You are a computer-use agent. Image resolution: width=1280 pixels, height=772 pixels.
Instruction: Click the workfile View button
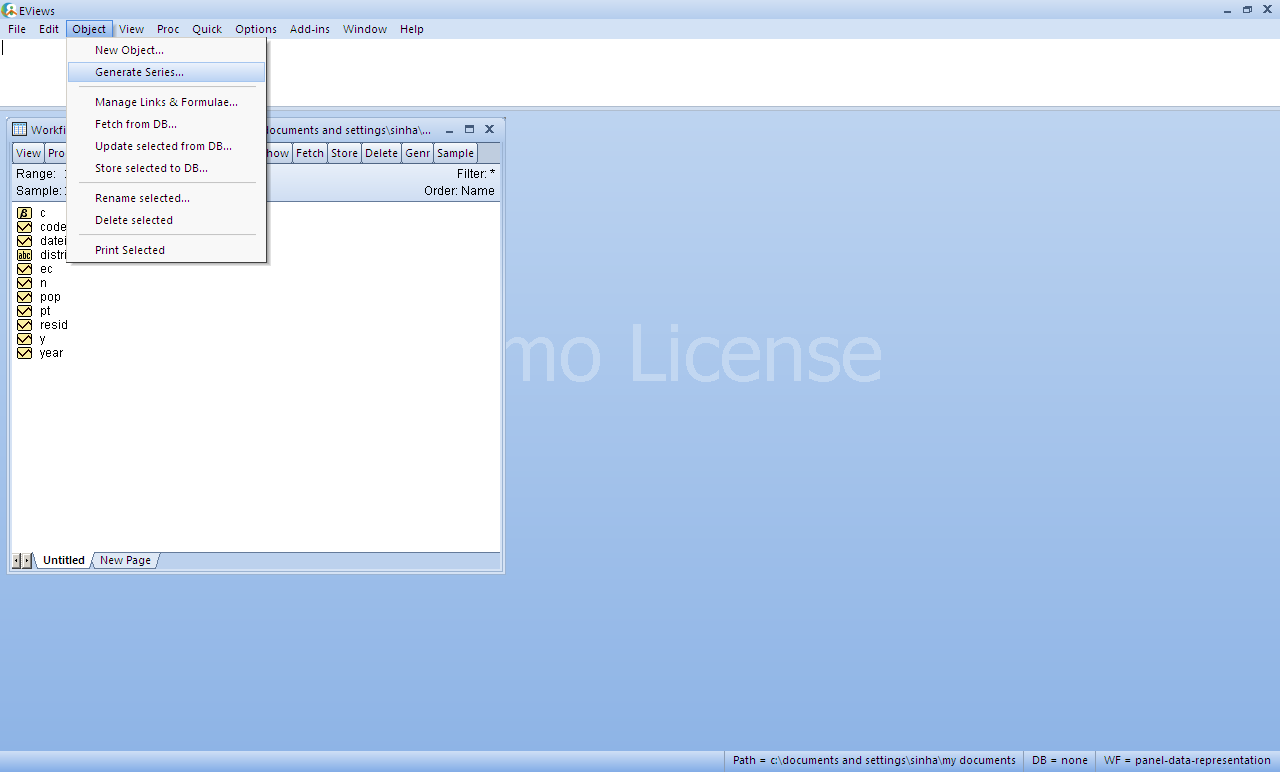(x=29, y=153)
